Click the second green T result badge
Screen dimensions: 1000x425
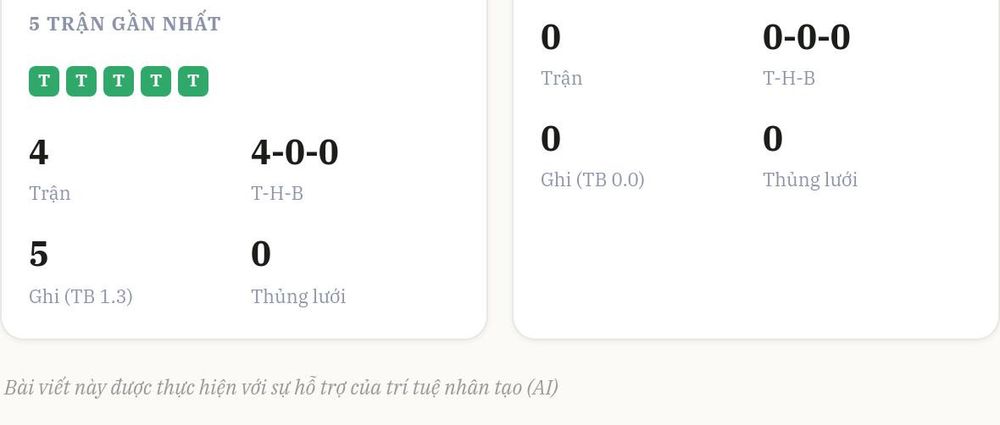point(81,81)
